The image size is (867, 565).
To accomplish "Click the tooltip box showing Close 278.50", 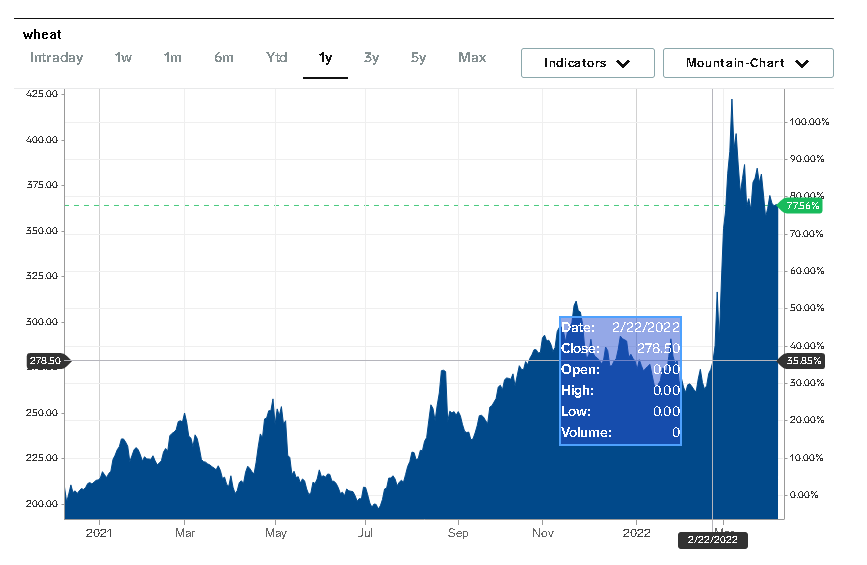I will 620,380.
